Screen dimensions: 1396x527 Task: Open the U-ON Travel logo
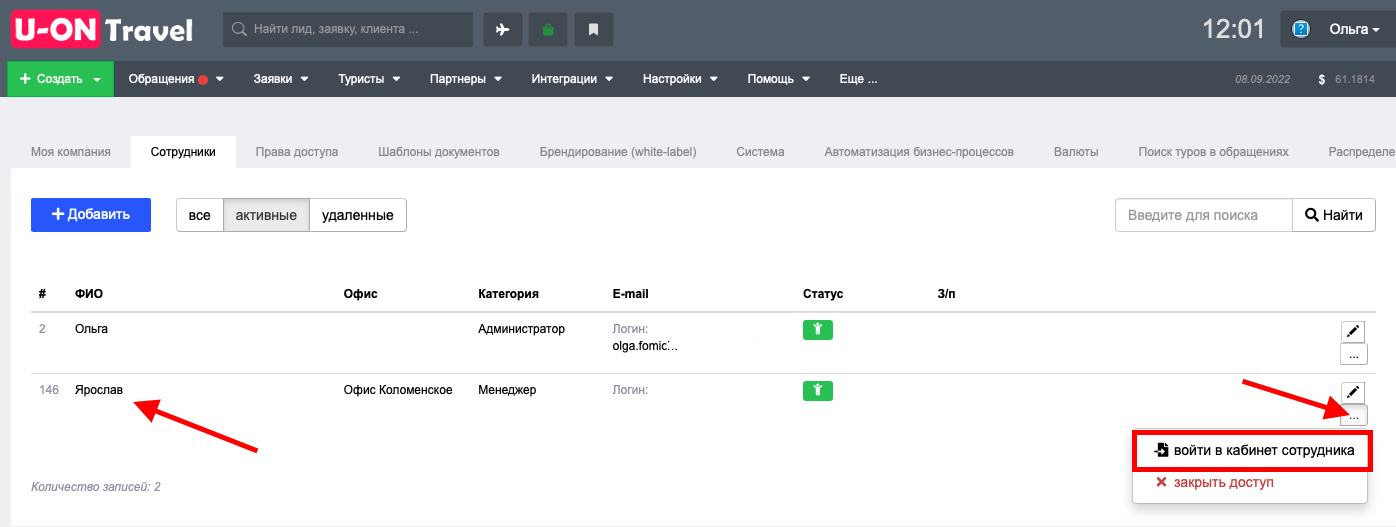(102, 30)
